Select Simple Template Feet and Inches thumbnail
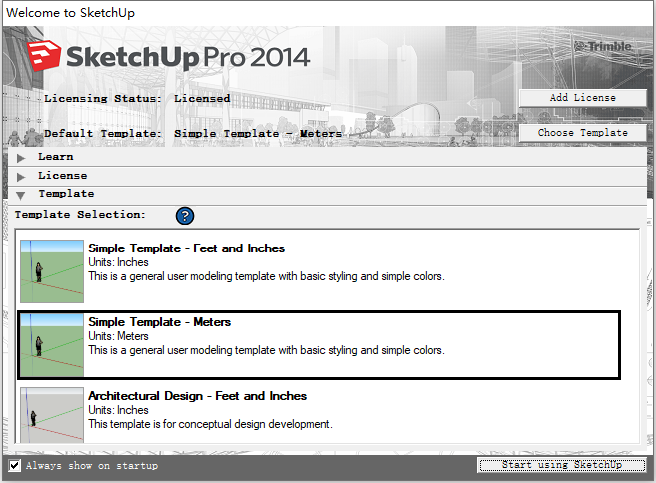The height and width of the screenshot is (483, 656). click(x=52, y=271)
